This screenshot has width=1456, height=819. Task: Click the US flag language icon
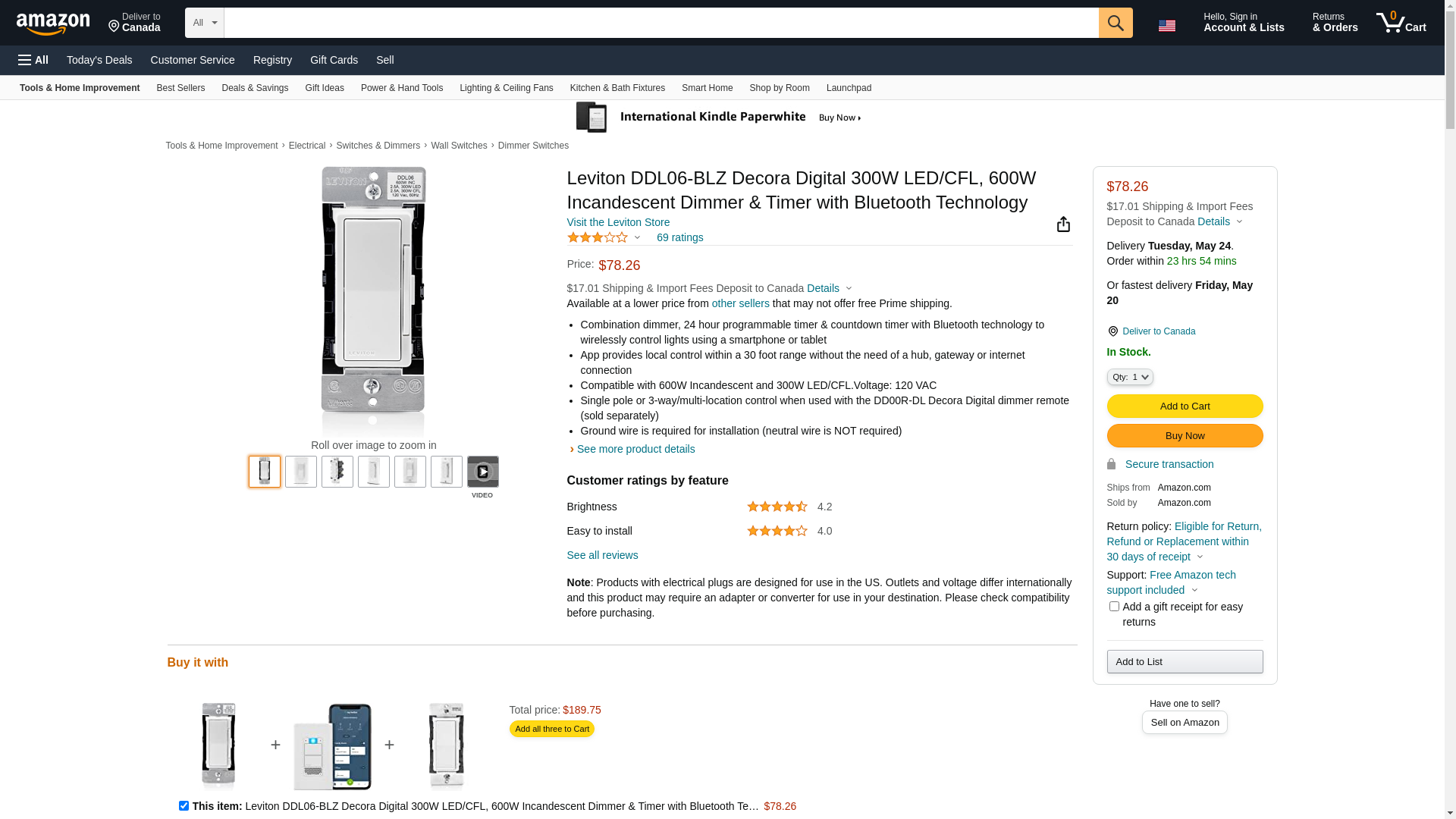pos(1166,26)
